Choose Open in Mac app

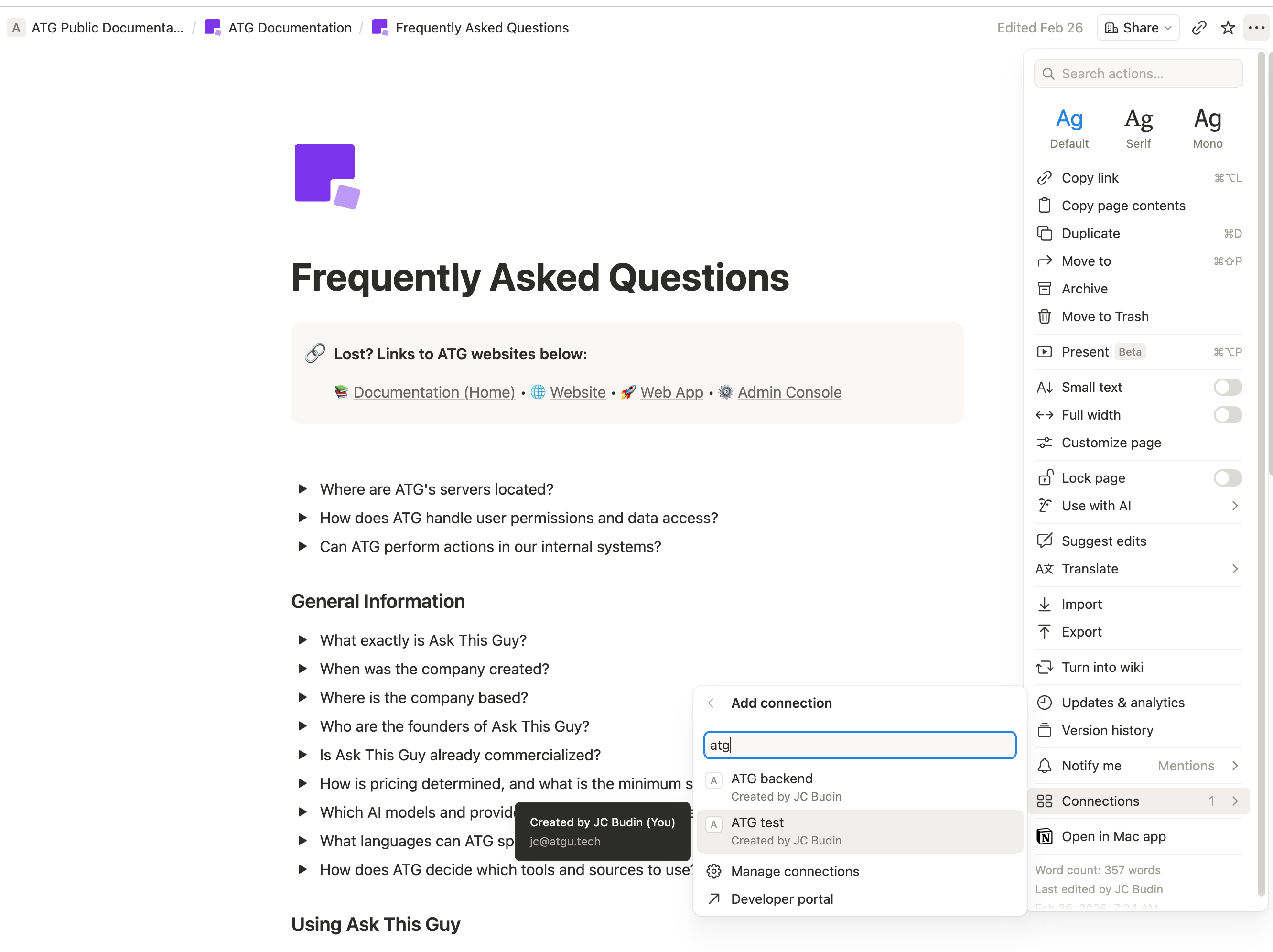point(1138,836)
